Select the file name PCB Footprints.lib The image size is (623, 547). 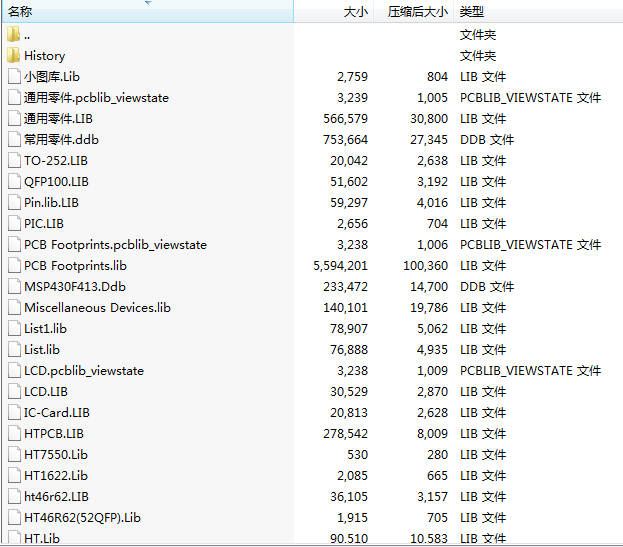(75, 265)
